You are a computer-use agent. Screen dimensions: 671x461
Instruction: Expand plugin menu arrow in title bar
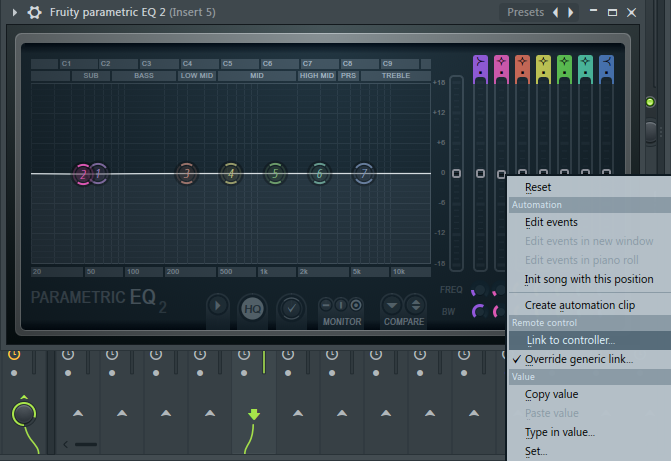click(15, 12)
